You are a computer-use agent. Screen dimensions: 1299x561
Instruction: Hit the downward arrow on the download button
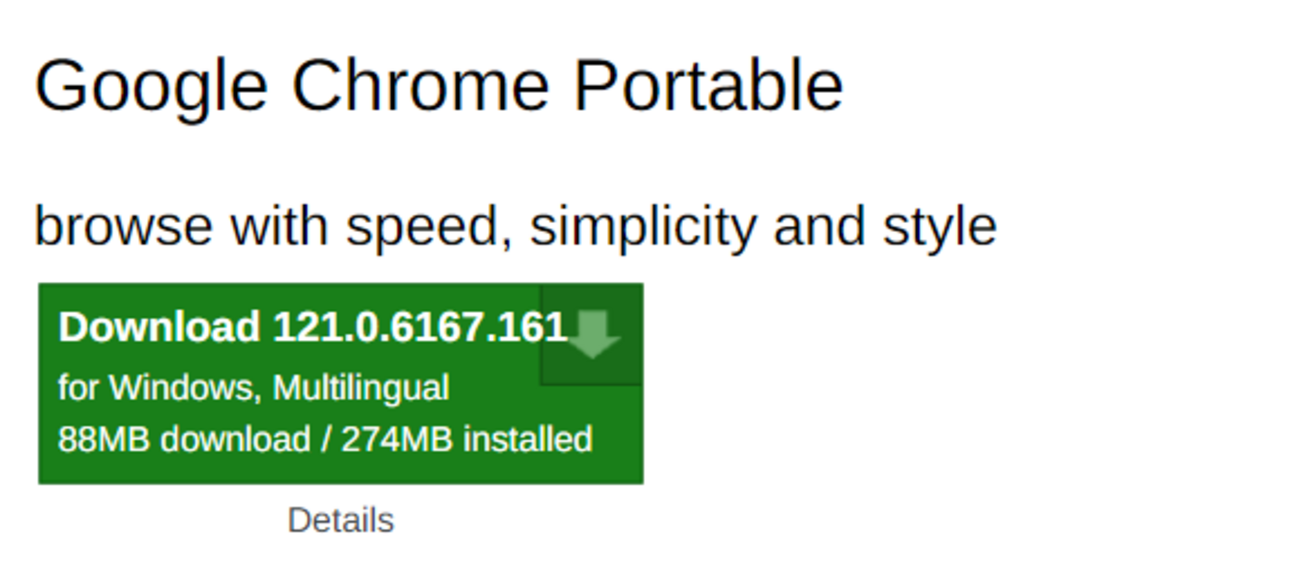click(x=593, y=334)
